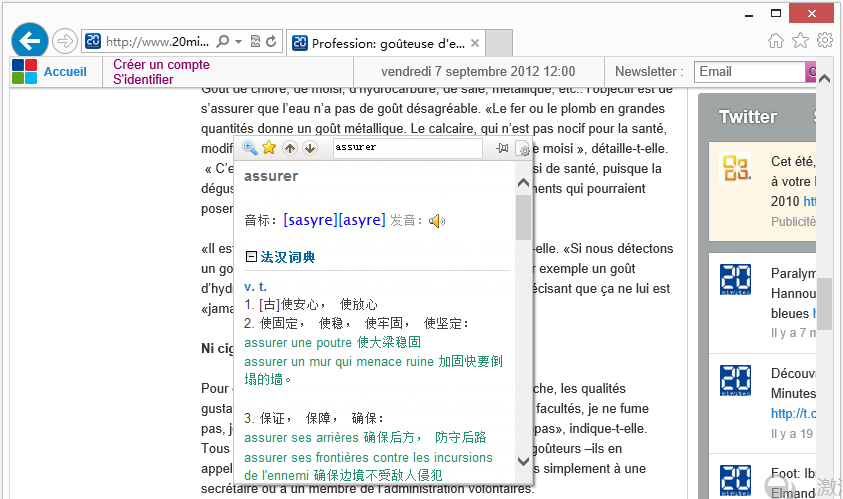Click the Créer un compte link
843x499 pixels.
(161, 65)
